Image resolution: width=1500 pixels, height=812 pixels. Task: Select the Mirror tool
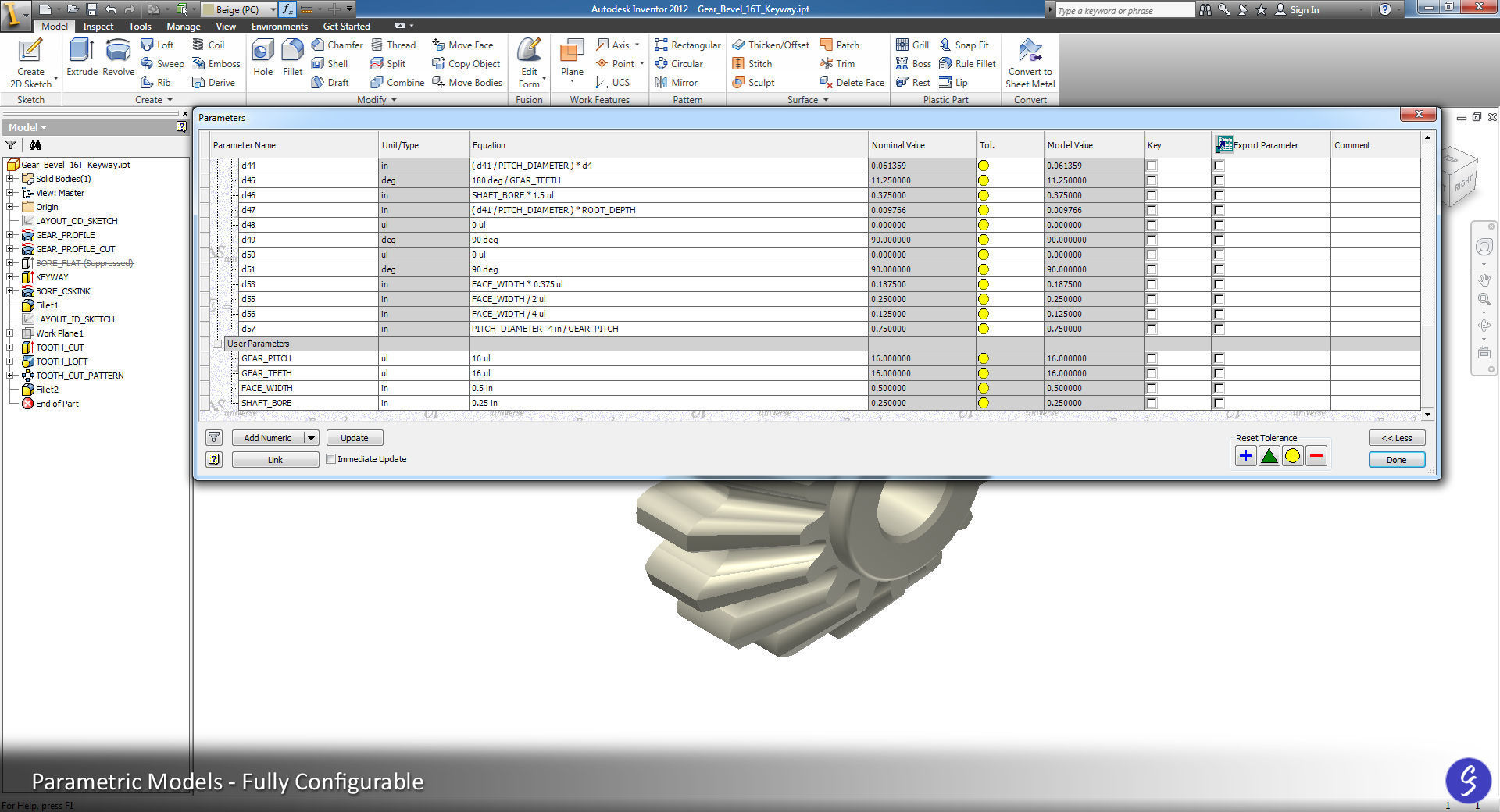pyautogui.click(x=676, y=82)
